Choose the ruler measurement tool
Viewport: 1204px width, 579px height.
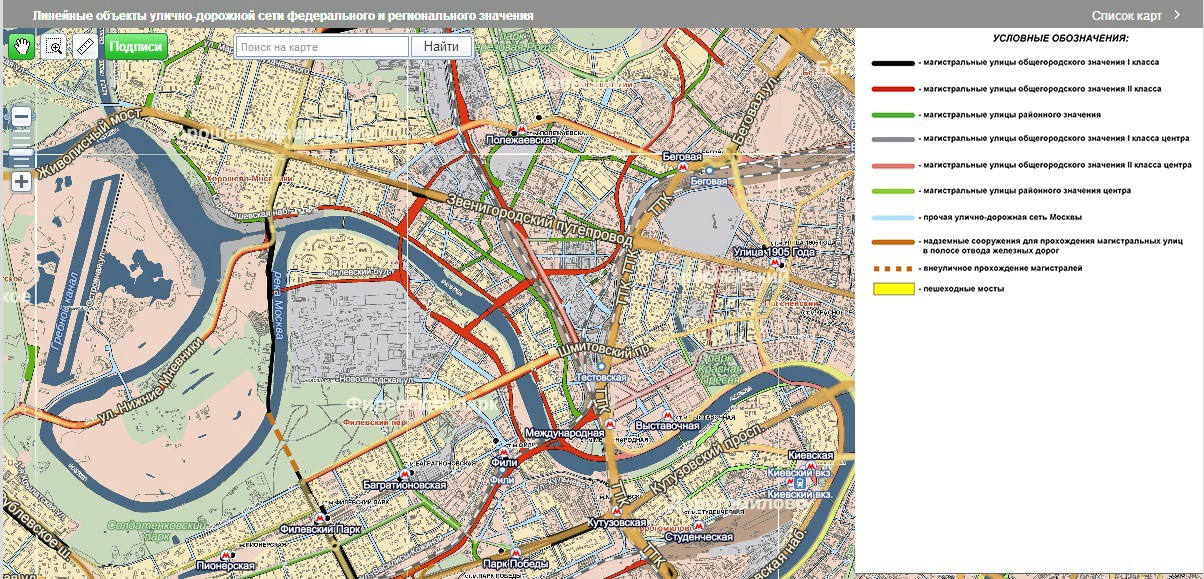(x=85, y=46)
